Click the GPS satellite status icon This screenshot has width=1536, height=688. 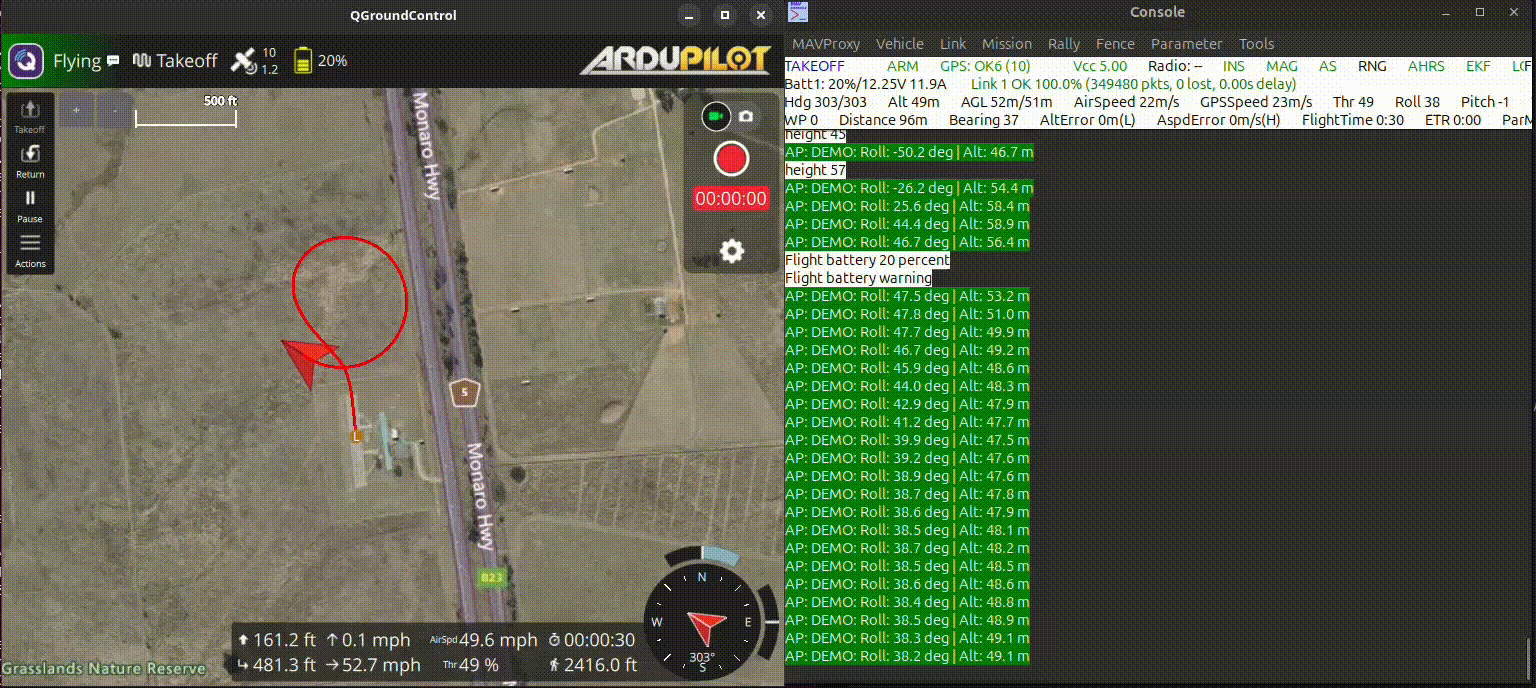click(x=245, y=60)
